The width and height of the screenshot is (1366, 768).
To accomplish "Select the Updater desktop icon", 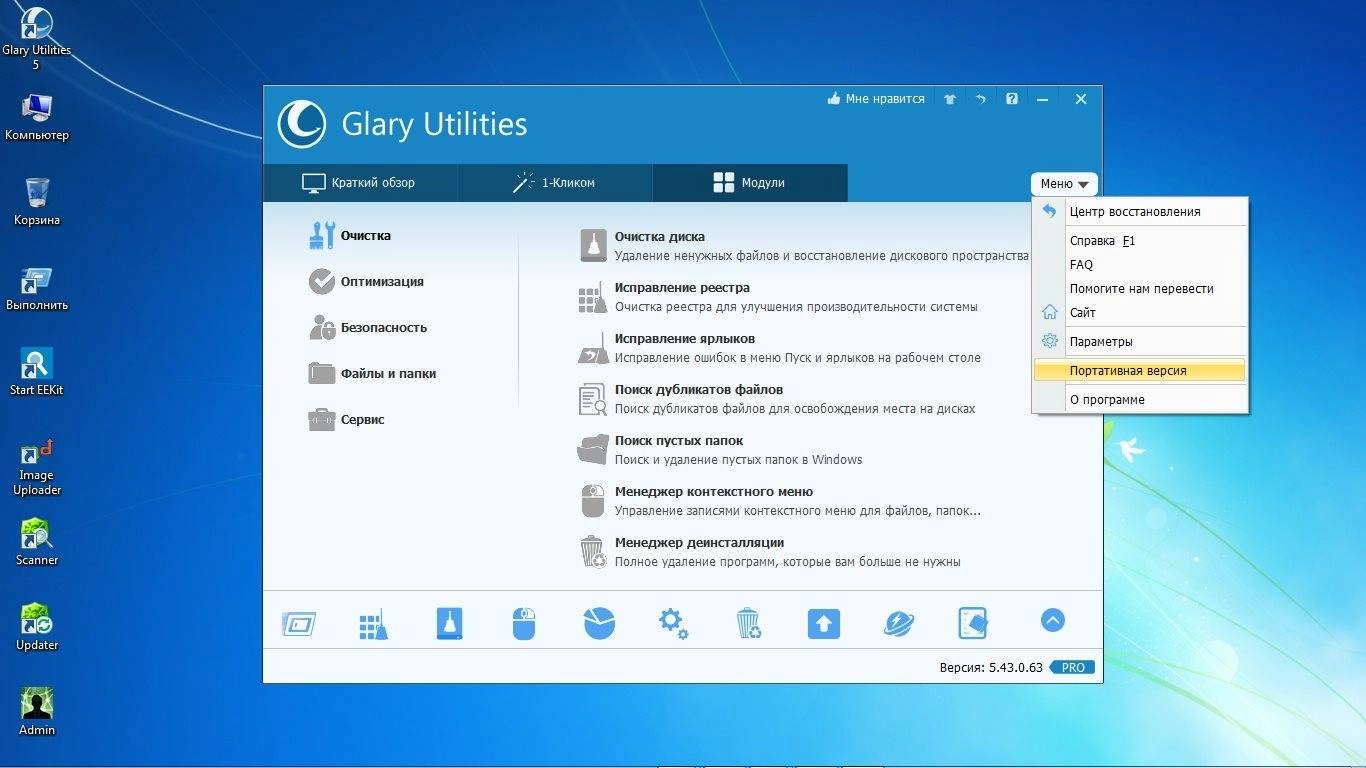I will 37,627.
